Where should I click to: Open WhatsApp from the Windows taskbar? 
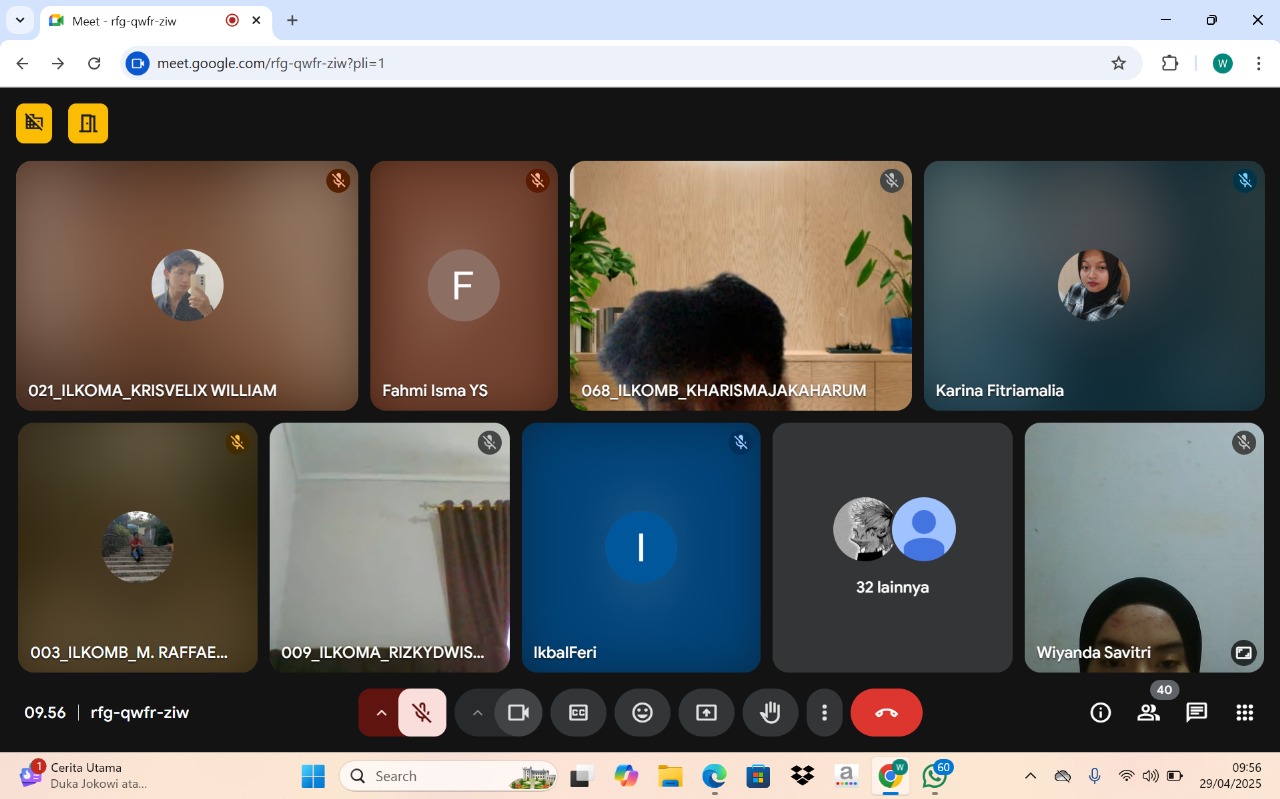point(935,776)
